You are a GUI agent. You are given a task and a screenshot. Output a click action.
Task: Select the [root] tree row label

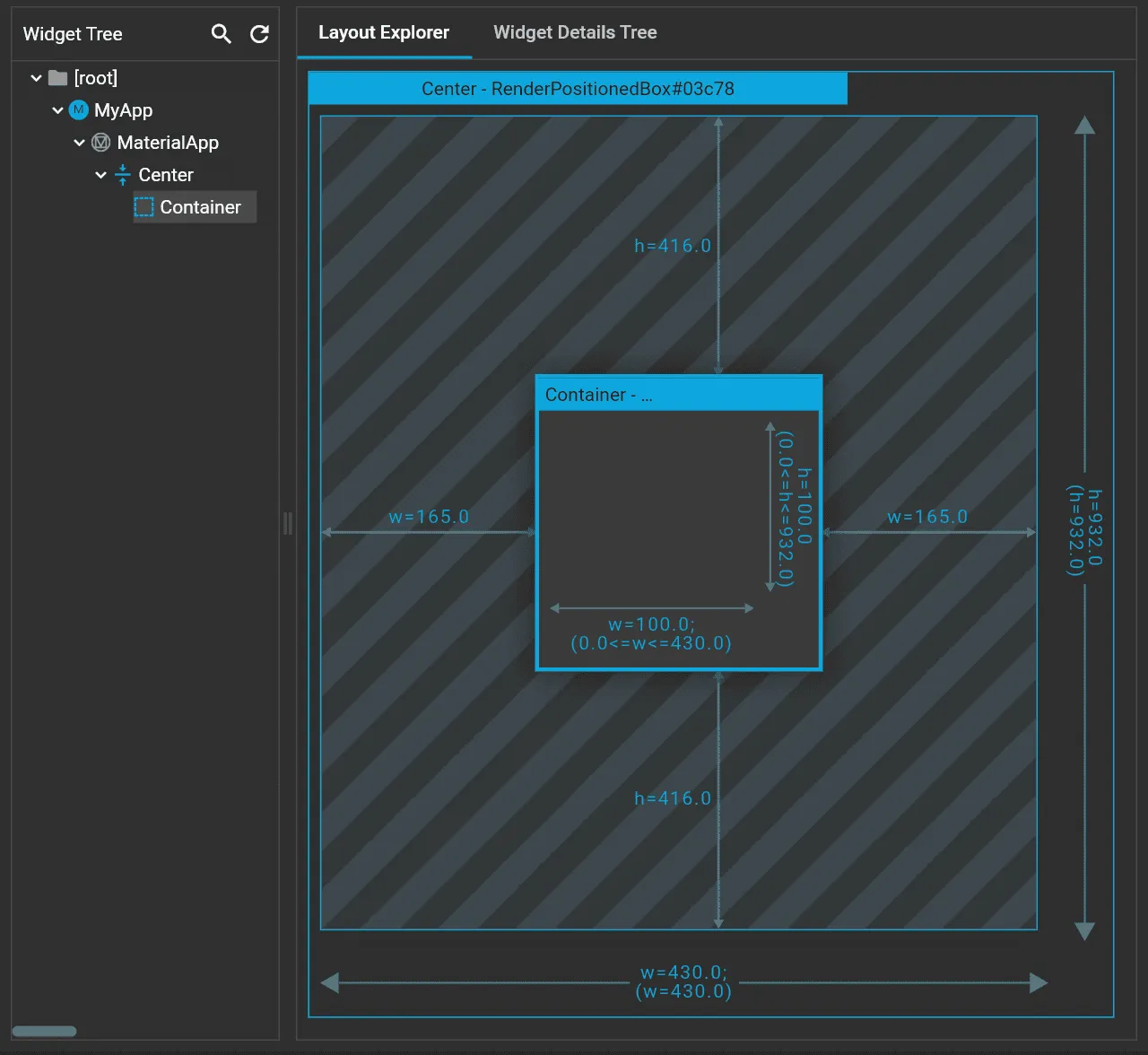pos(96,78)
